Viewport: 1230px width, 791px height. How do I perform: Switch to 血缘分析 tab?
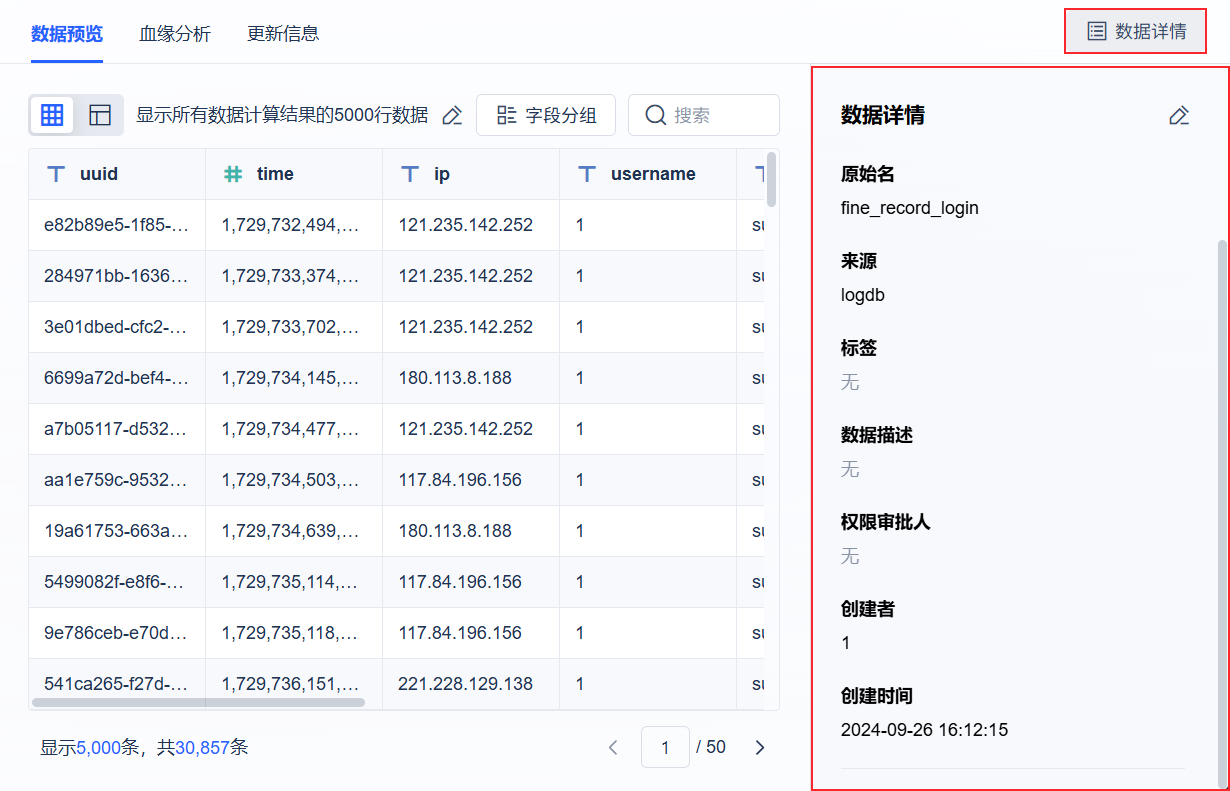[175, 33]
